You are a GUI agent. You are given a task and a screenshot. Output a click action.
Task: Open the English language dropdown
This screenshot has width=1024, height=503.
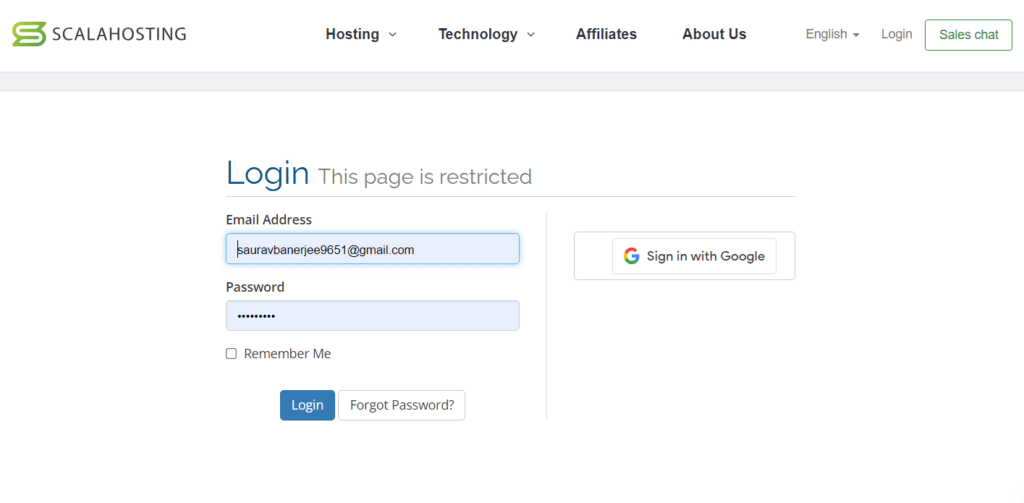[832, 34]
